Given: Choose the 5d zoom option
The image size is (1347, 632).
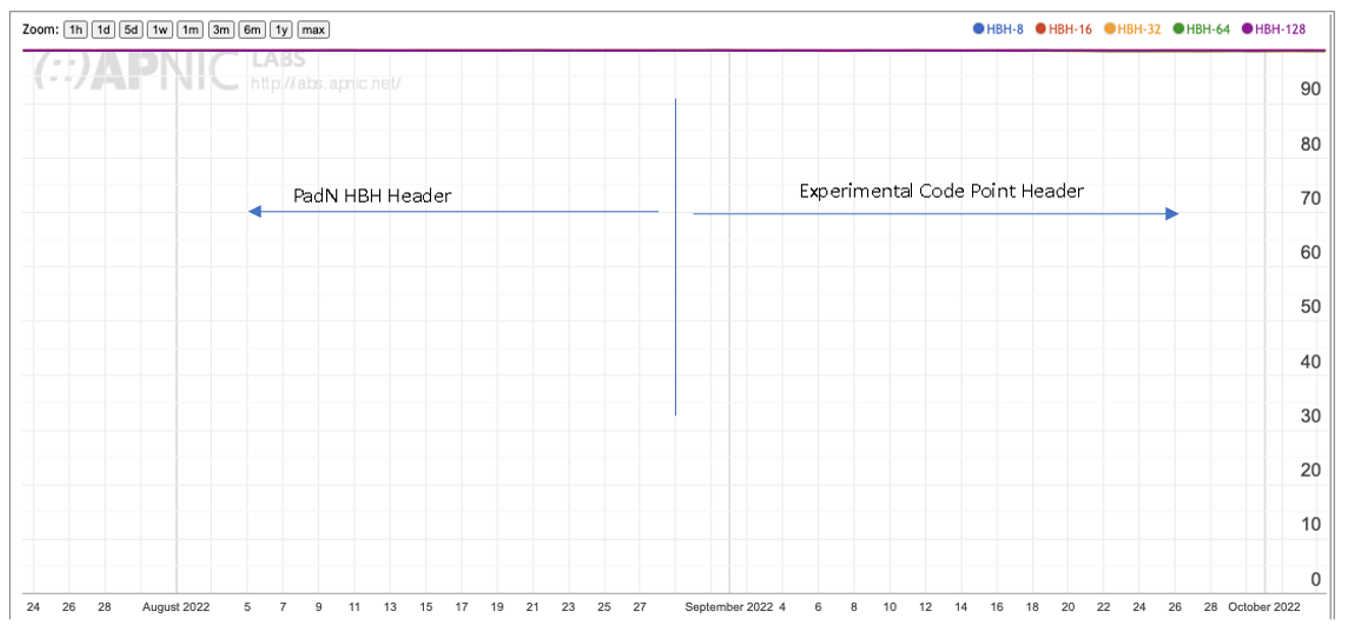Looking at the screenshot, I should click(130, 29).
